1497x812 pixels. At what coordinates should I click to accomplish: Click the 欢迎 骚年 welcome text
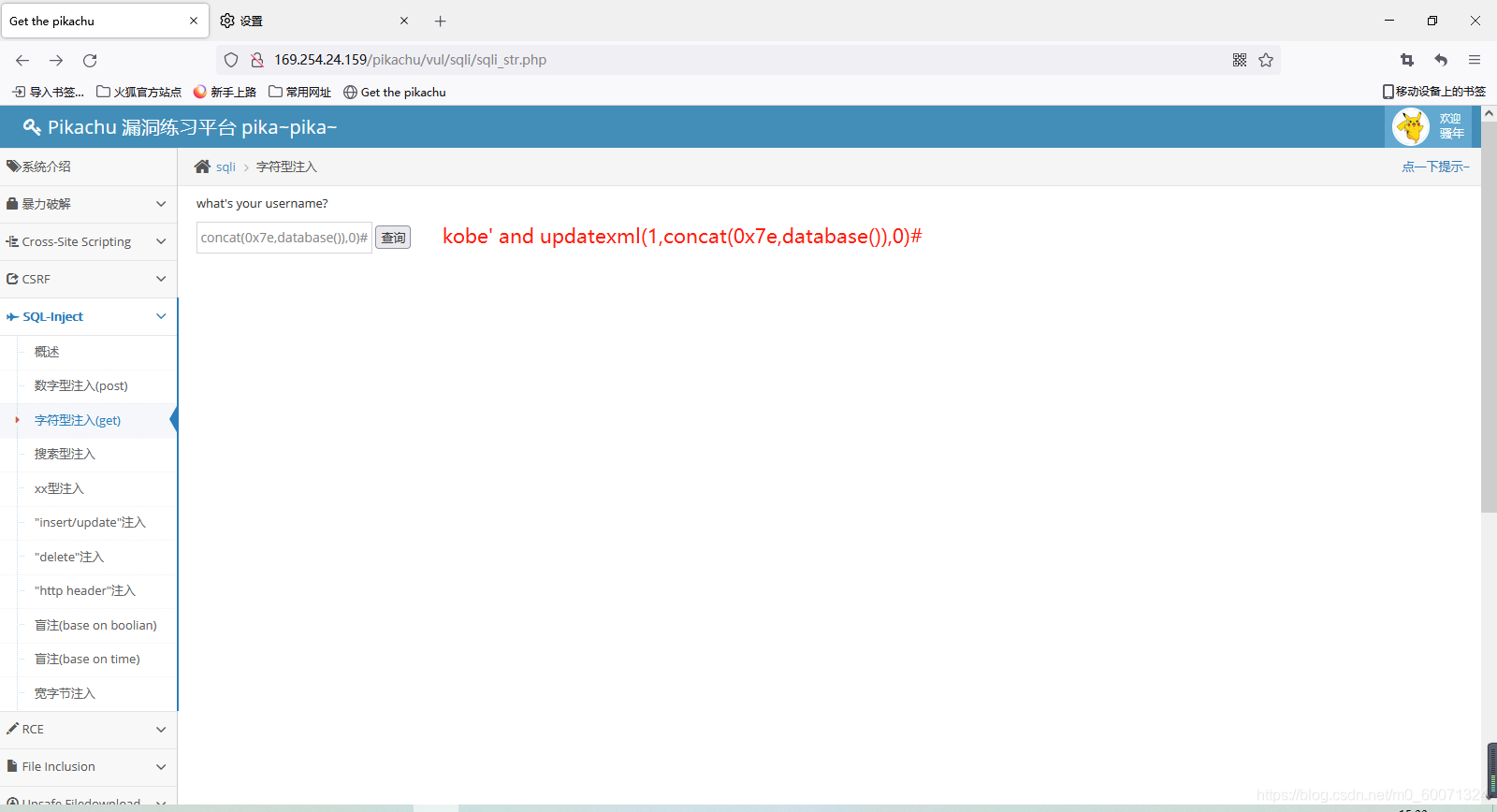(1451, 126)
